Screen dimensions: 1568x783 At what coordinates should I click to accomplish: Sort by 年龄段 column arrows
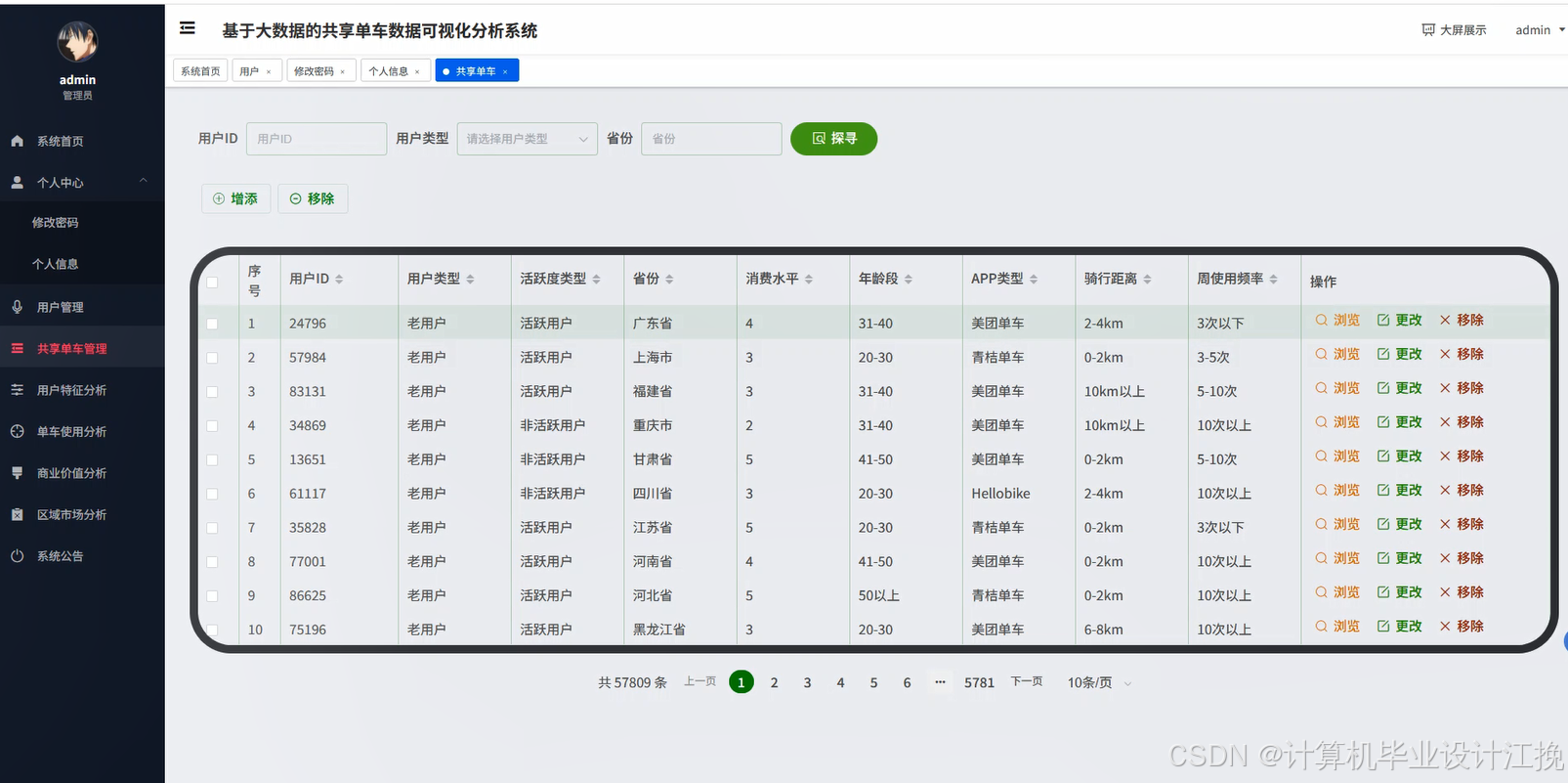[x=908, y=280]
